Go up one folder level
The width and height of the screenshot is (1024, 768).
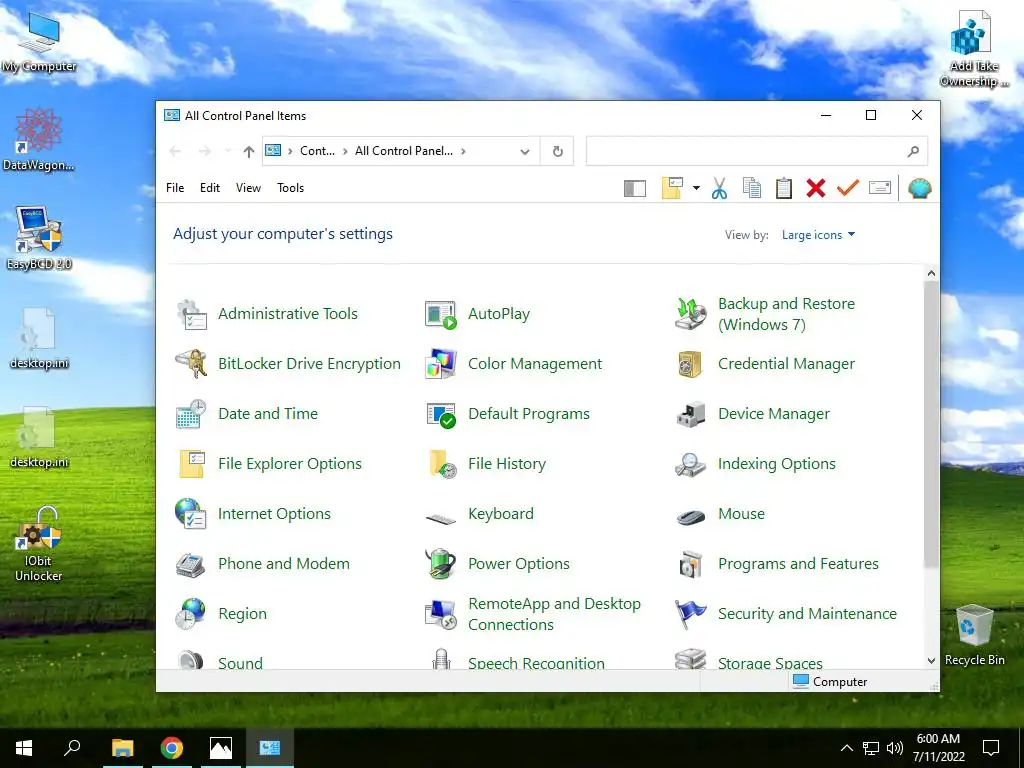point(249,152)
